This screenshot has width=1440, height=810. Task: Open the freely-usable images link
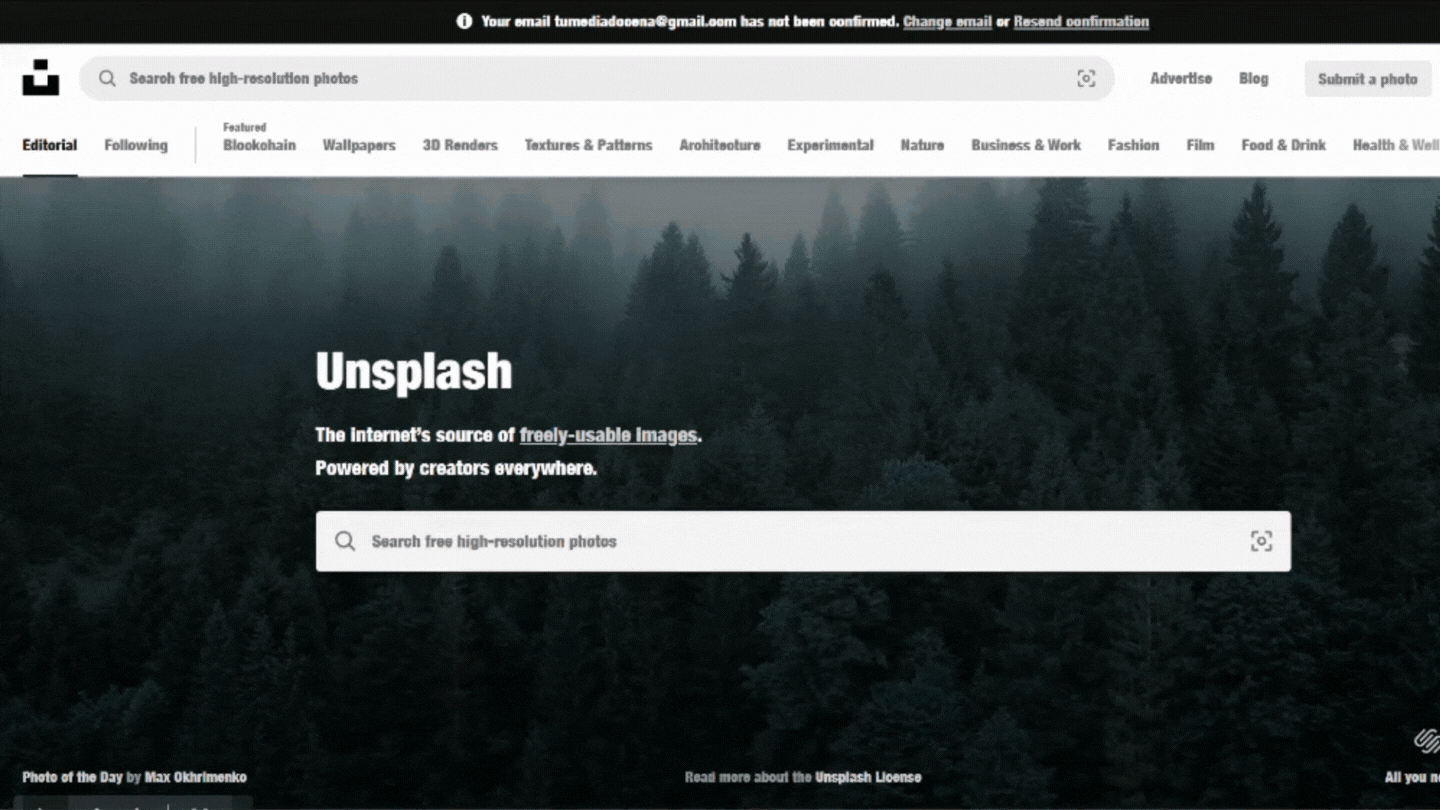(x=608, y=435)
